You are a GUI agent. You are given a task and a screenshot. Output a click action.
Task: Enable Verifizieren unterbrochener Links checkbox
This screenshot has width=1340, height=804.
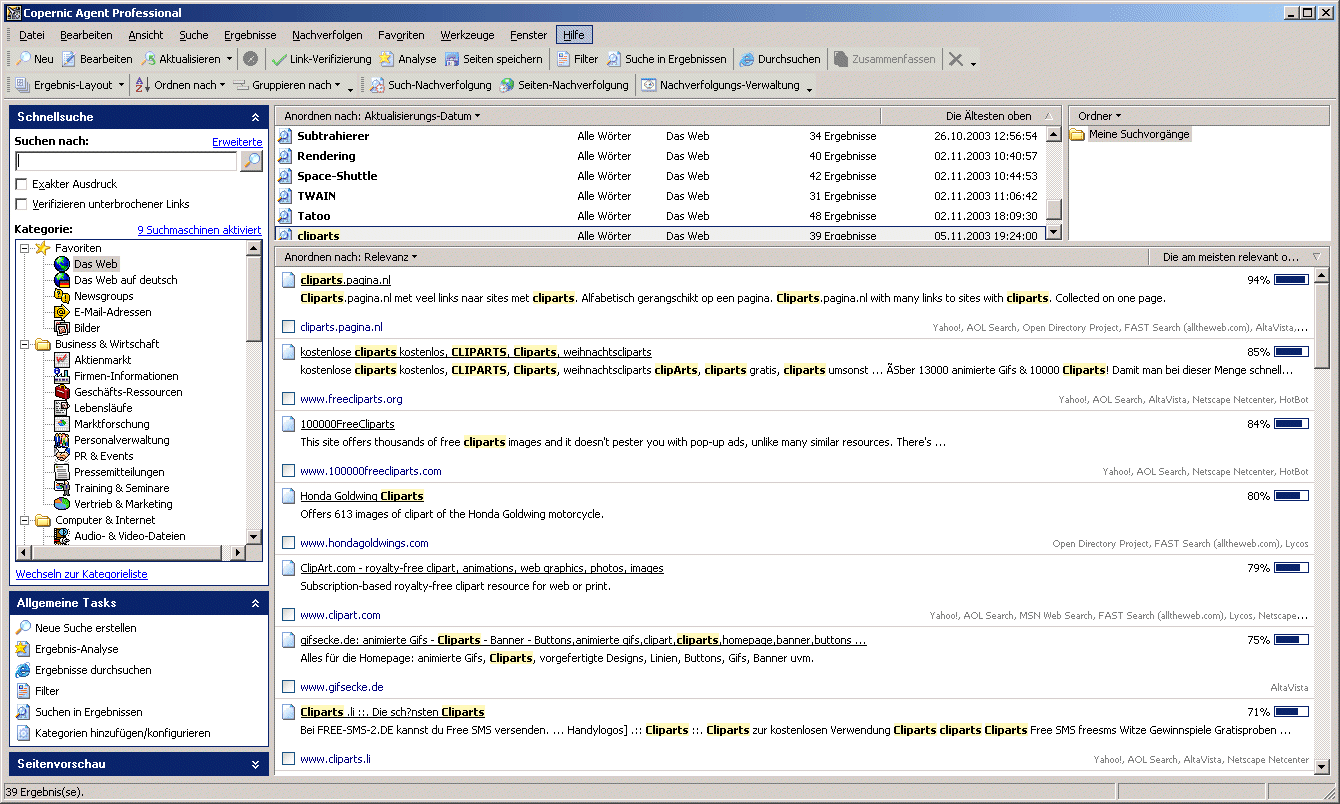click(22, 204)
